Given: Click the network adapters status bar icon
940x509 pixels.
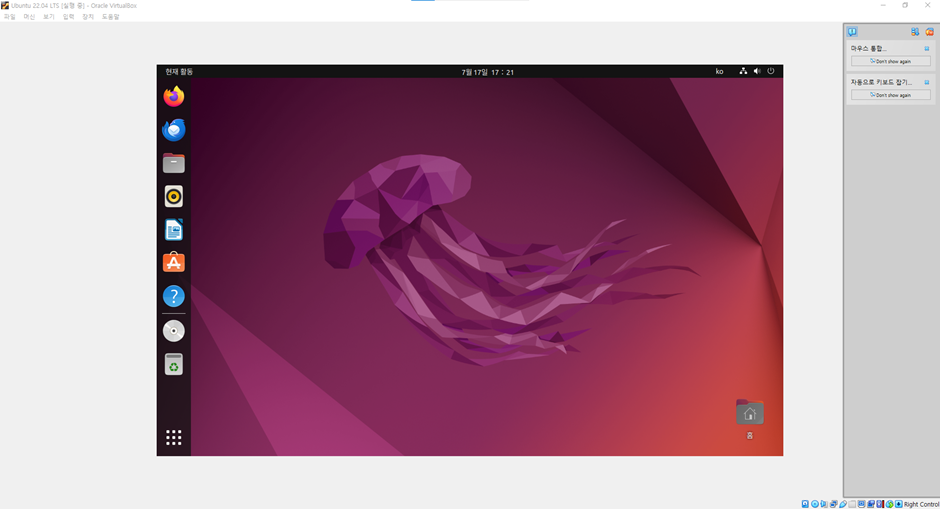Looking at the screenshot, I should pos(833,504).
